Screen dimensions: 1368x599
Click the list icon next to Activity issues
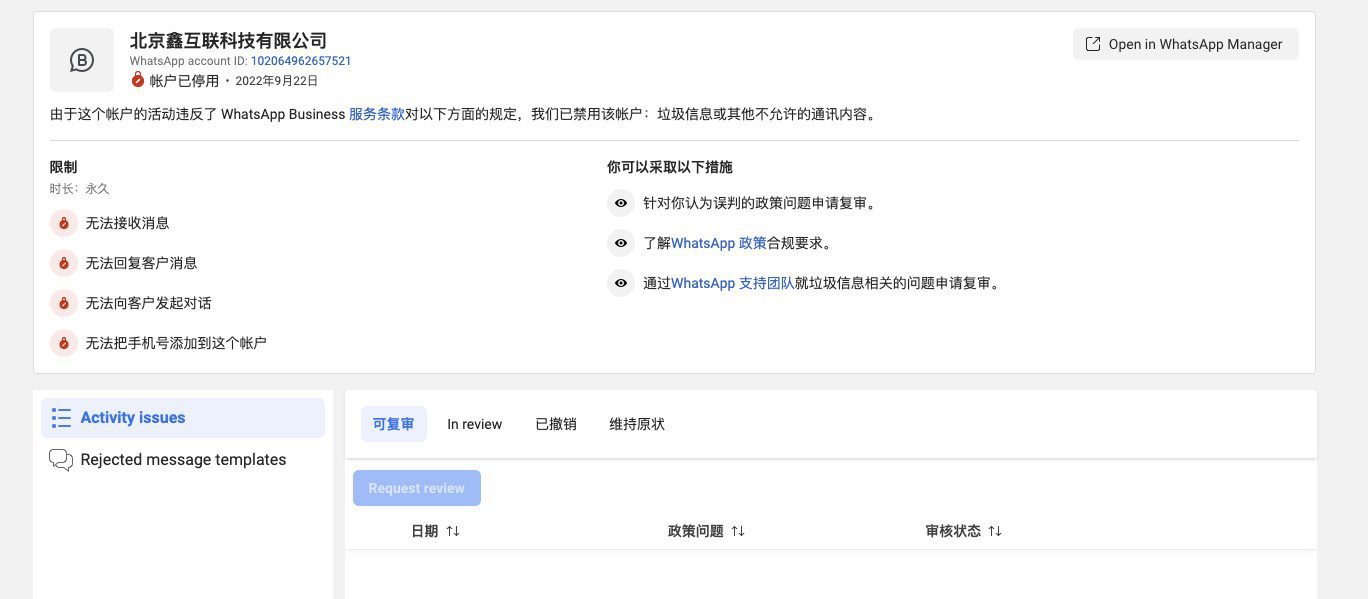(61, 418)
